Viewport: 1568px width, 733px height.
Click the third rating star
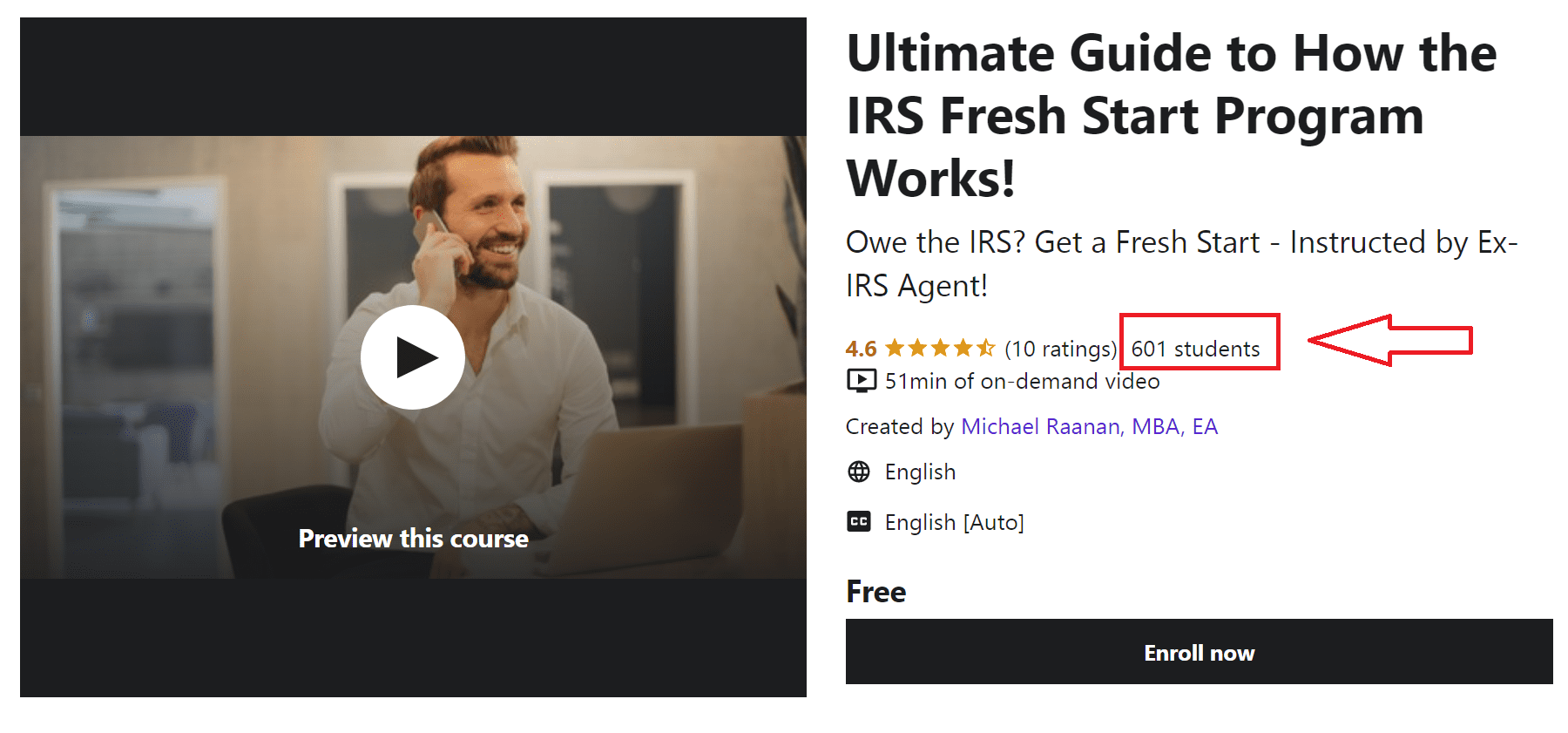[940, 349]
